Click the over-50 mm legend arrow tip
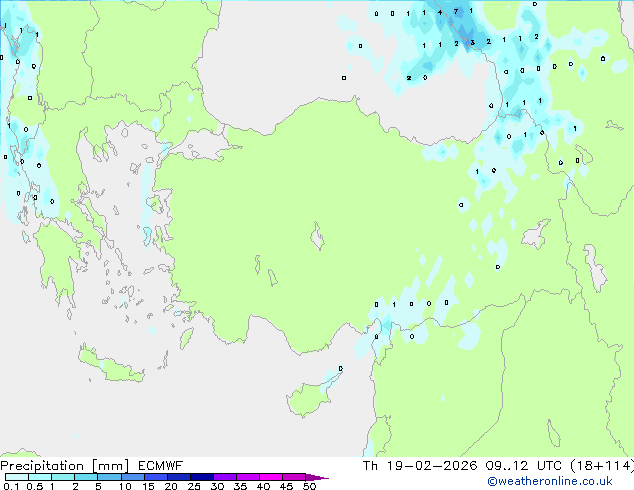The width and height of the screenshot is (634, 490). [317, 477]
